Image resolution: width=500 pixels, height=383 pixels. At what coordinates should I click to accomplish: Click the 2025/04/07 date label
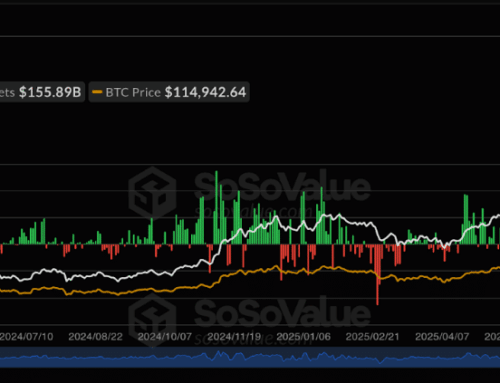(x=442, y=337)
